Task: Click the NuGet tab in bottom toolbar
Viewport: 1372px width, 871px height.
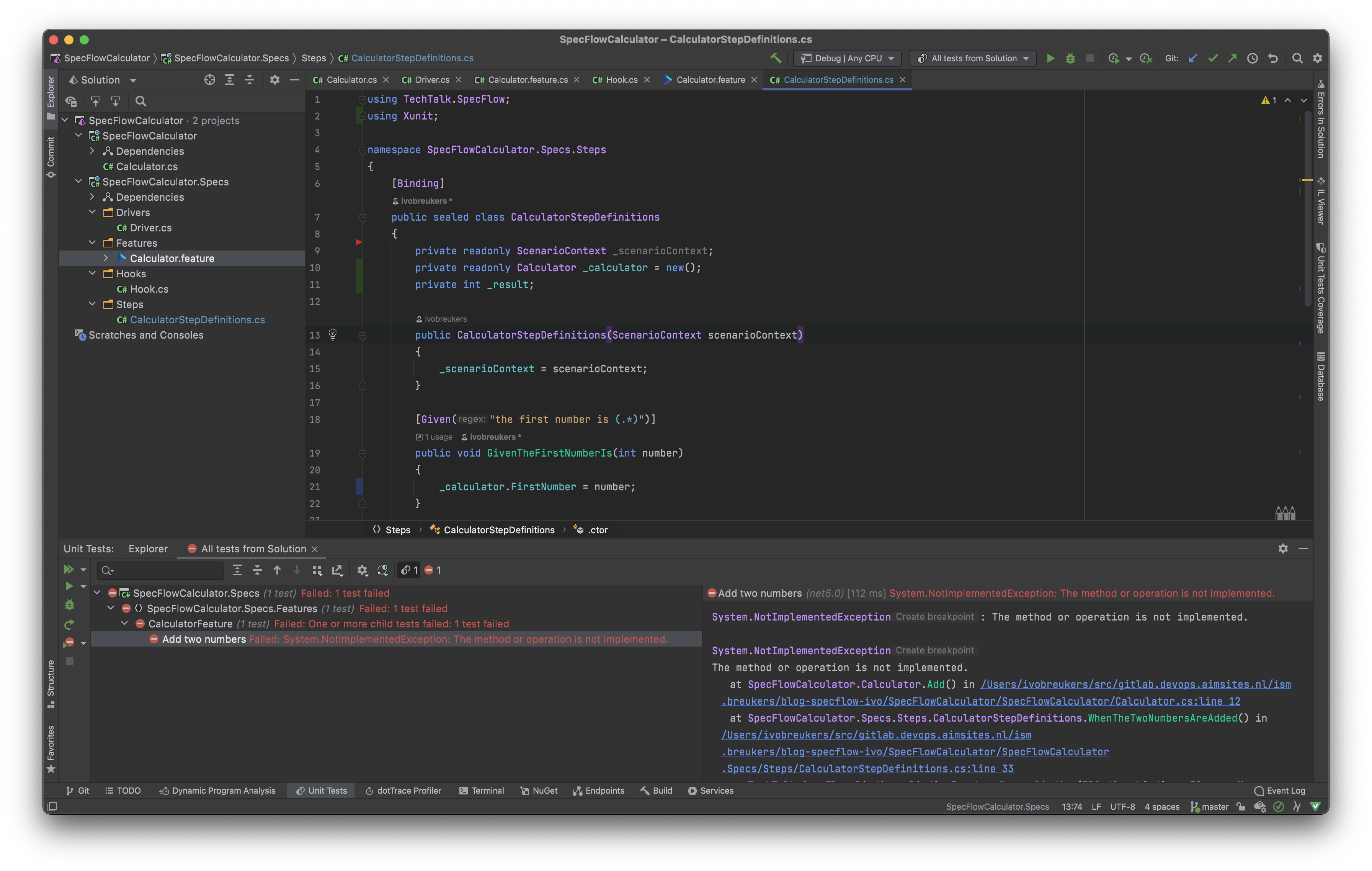Action: click(541, 791)
